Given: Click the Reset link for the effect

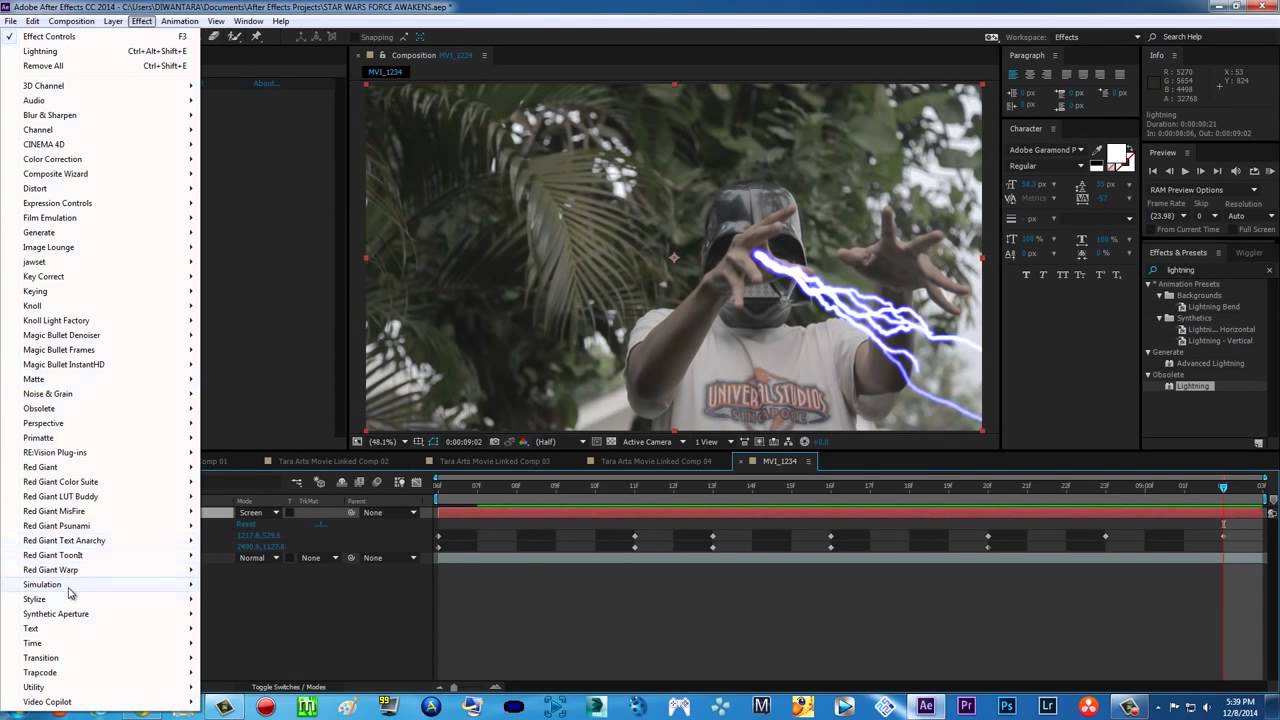Looking at the screenshot, I should click(x=246, y=524).
